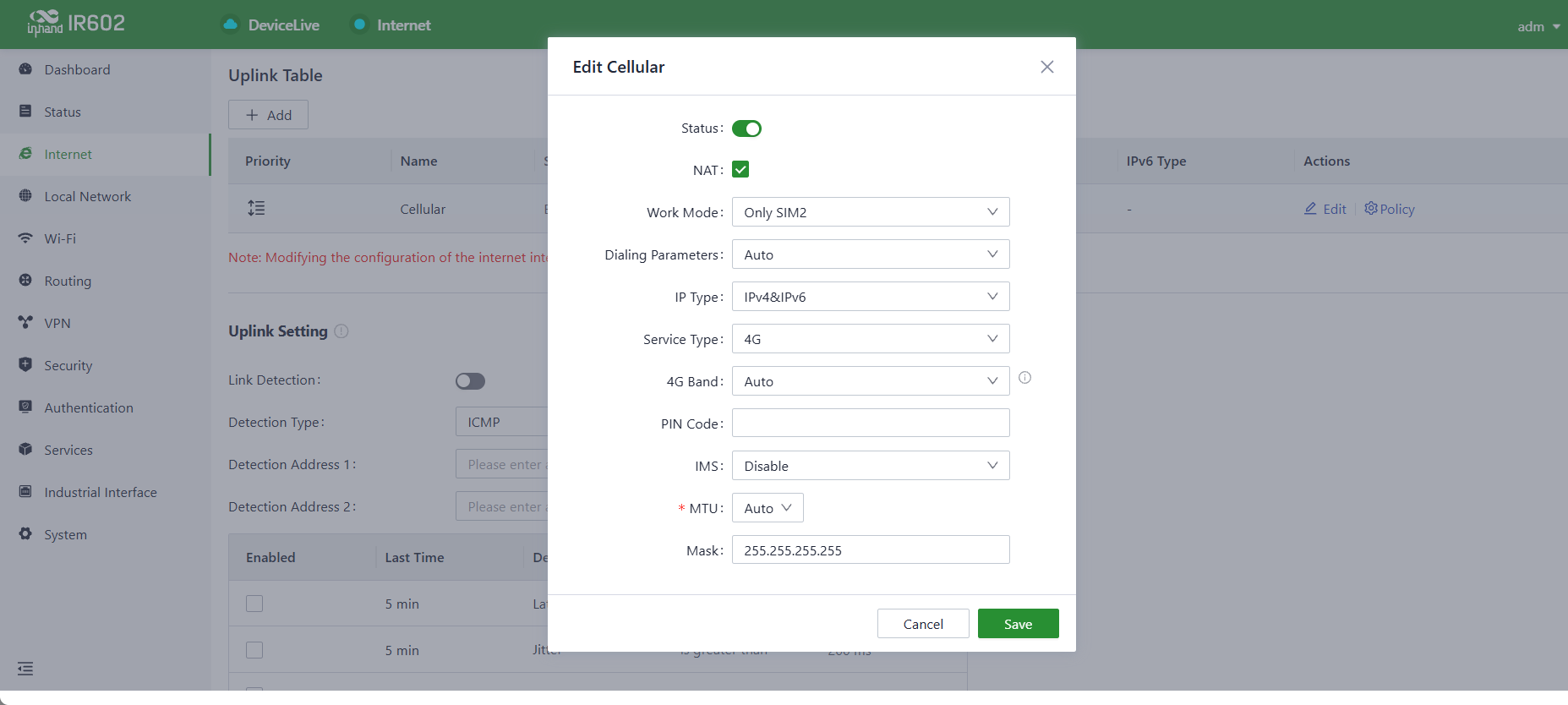1568x705 pixels.
Task: Click the priority sort icon for Cellular
Action: tap(256, 208)
